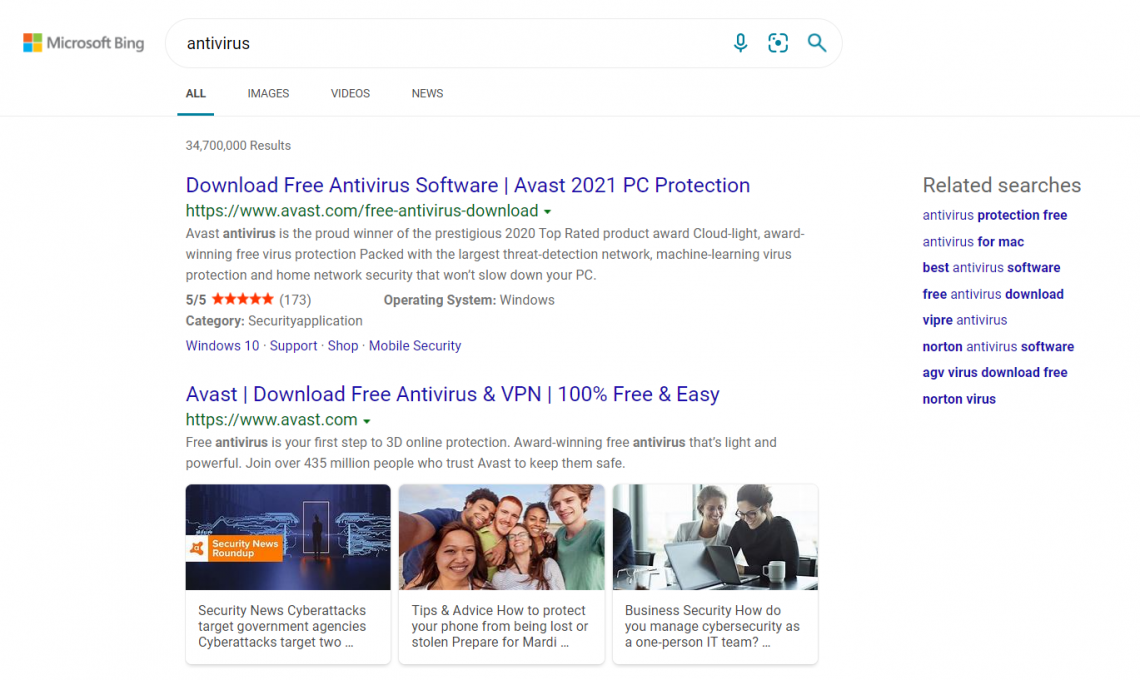
Task: Open 'Avast | Download Free Antivirus & VPN' result
Action: (x=452, y=394)
